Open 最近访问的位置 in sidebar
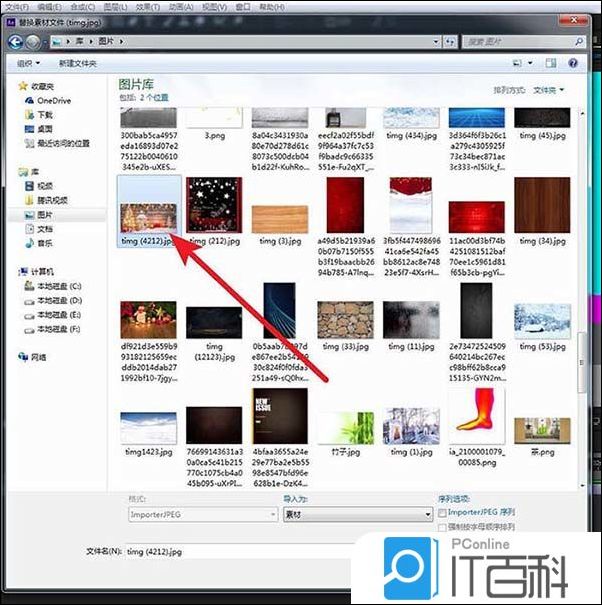The image size is (602, 605). 57,144
